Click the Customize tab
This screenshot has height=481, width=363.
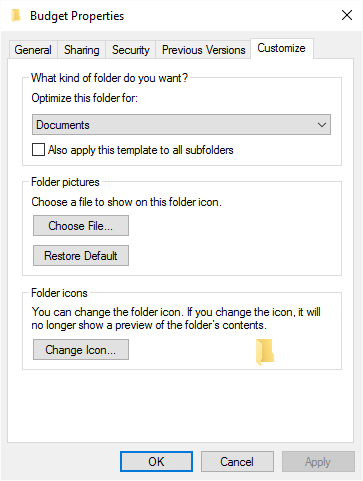click(282, 48)
